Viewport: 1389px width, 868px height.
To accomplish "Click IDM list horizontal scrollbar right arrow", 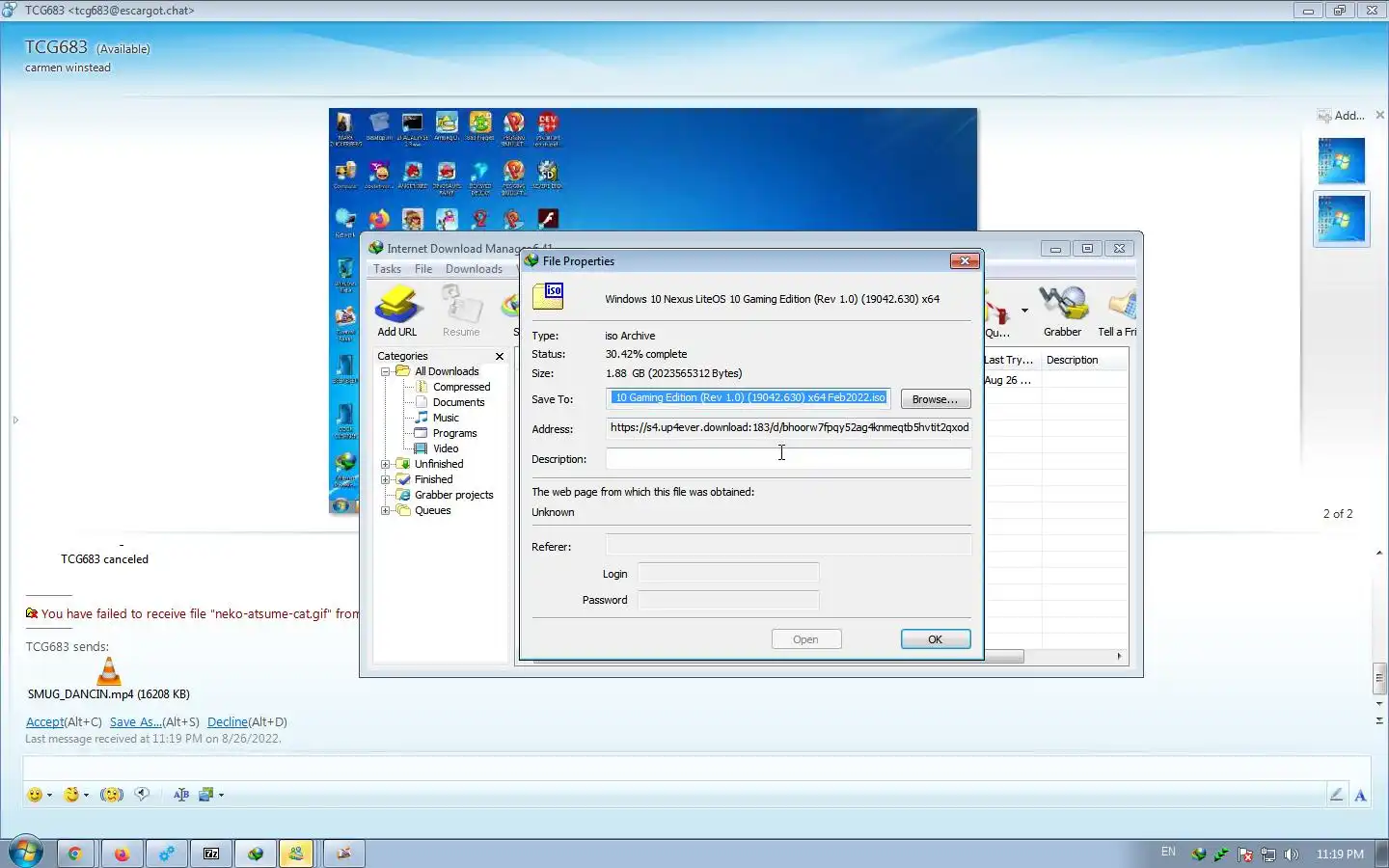I will pos(1119,657).
